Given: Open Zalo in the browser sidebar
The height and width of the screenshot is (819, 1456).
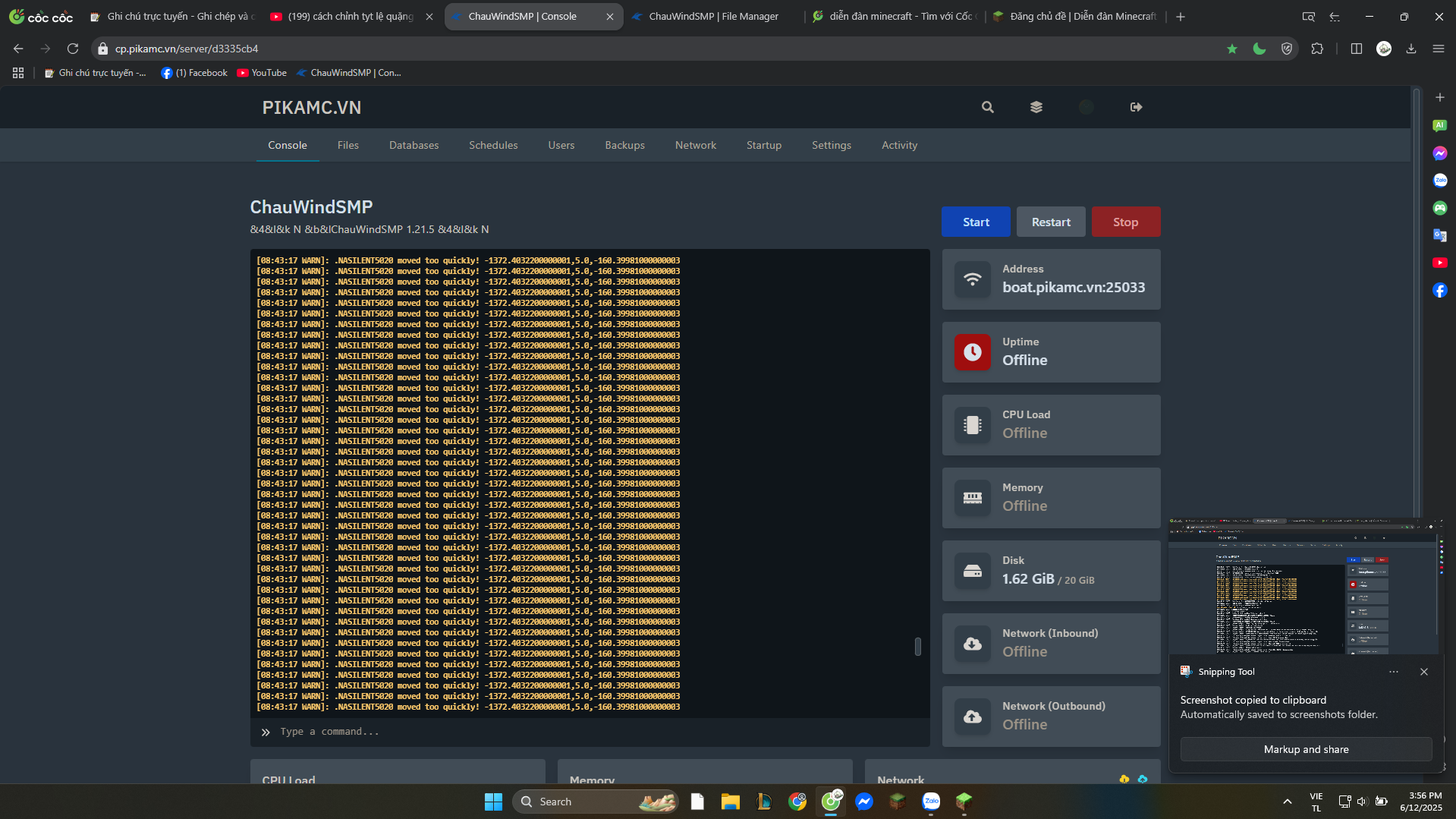Looking at the screenshot, I should click(1440, 181).
